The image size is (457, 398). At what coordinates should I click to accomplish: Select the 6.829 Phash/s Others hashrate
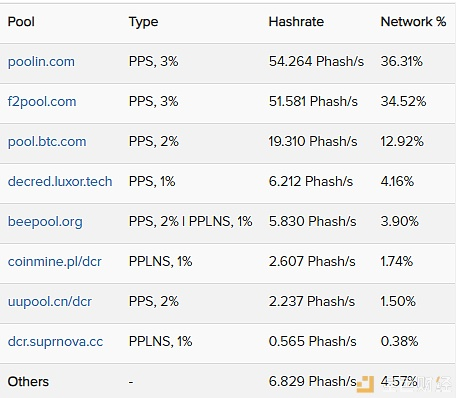click(313, 381)
